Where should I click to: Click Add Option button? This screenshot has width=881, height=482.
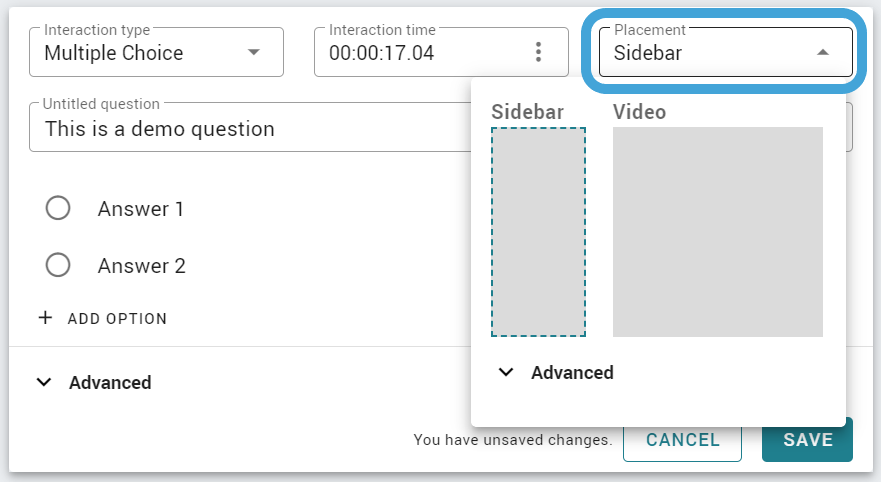103,319
